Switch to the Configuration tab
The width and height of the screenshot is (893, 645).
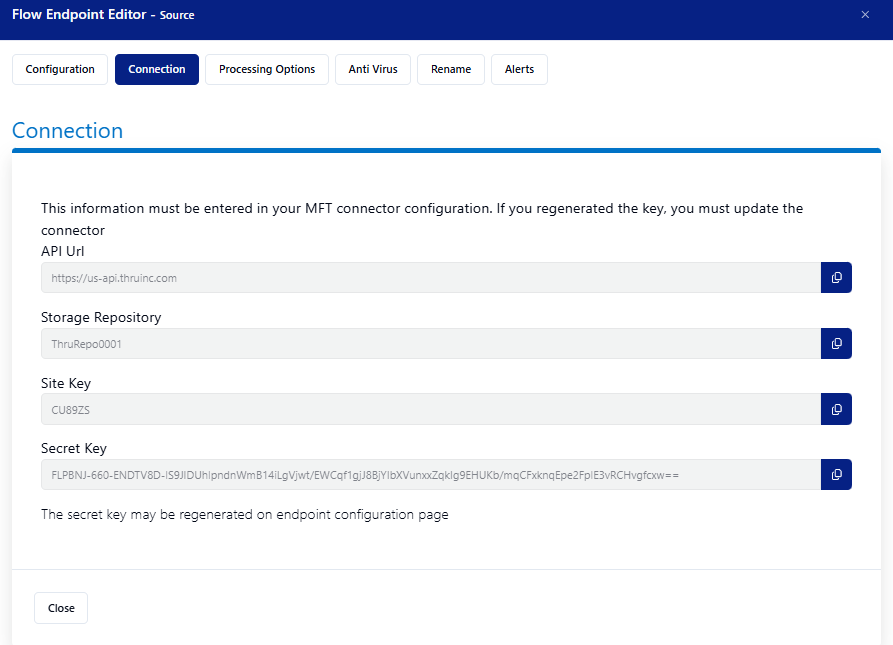point(60,70)
